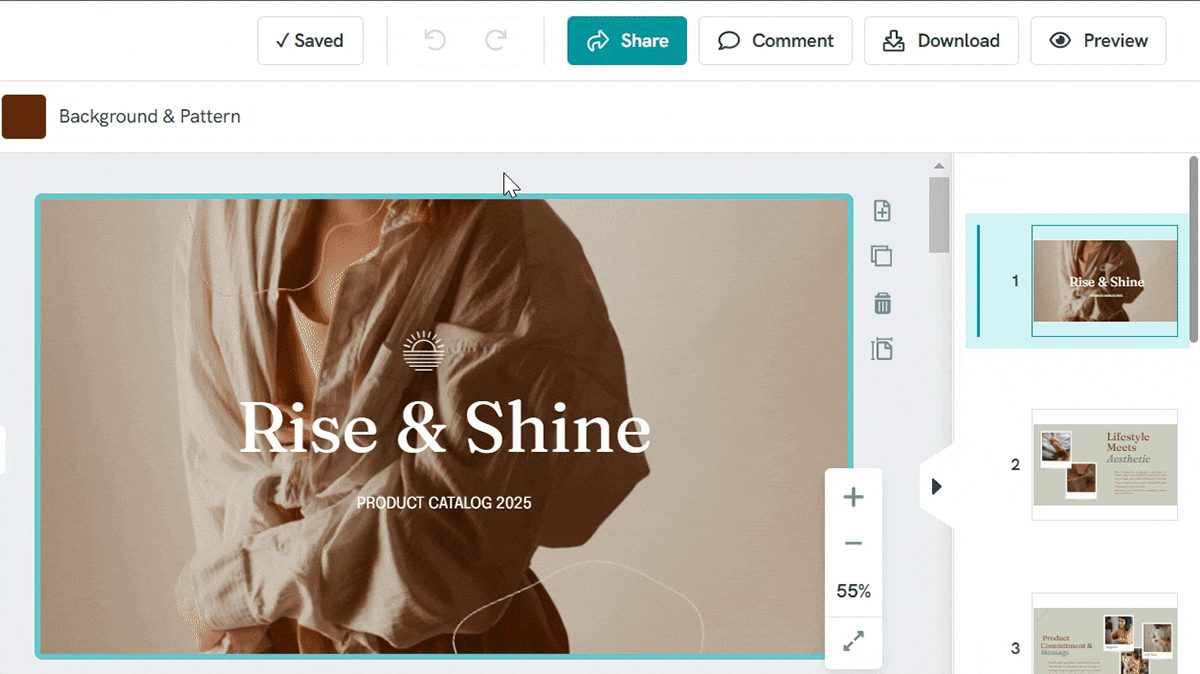Open the zoom level 55% selector

tap(853, 590)
